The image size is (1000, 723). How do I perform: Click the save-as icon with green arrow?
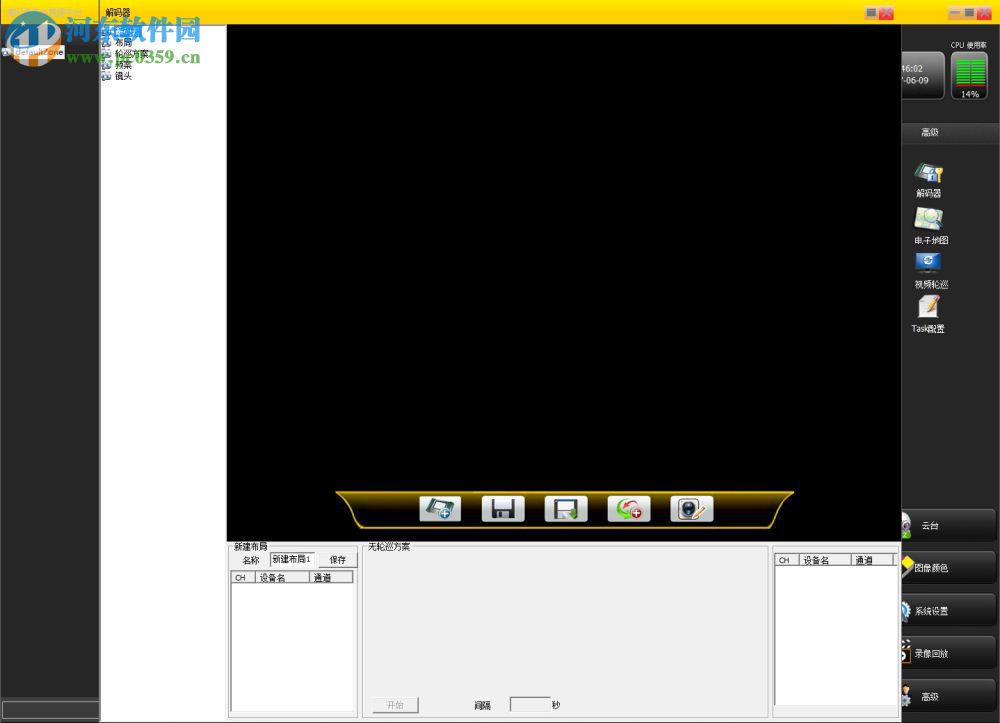pos(566,509)
